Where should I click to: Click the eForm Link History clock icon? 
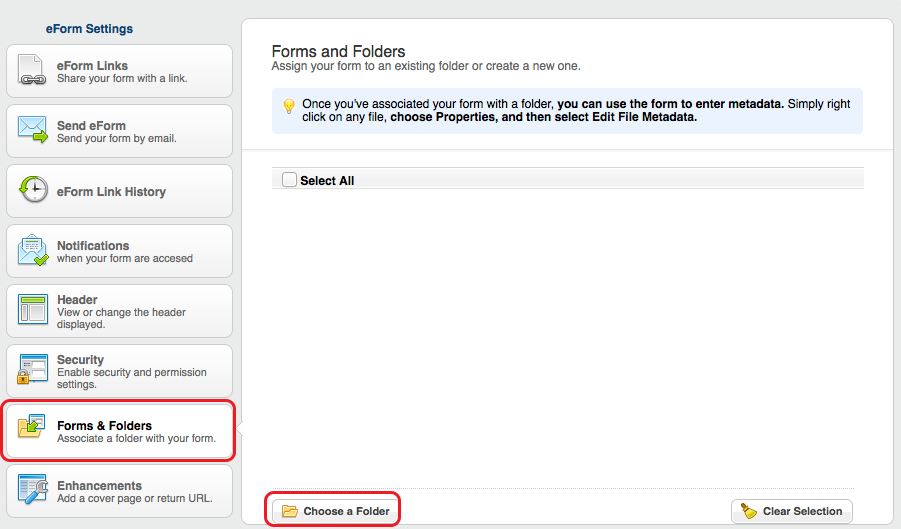(x=33, y=190)
